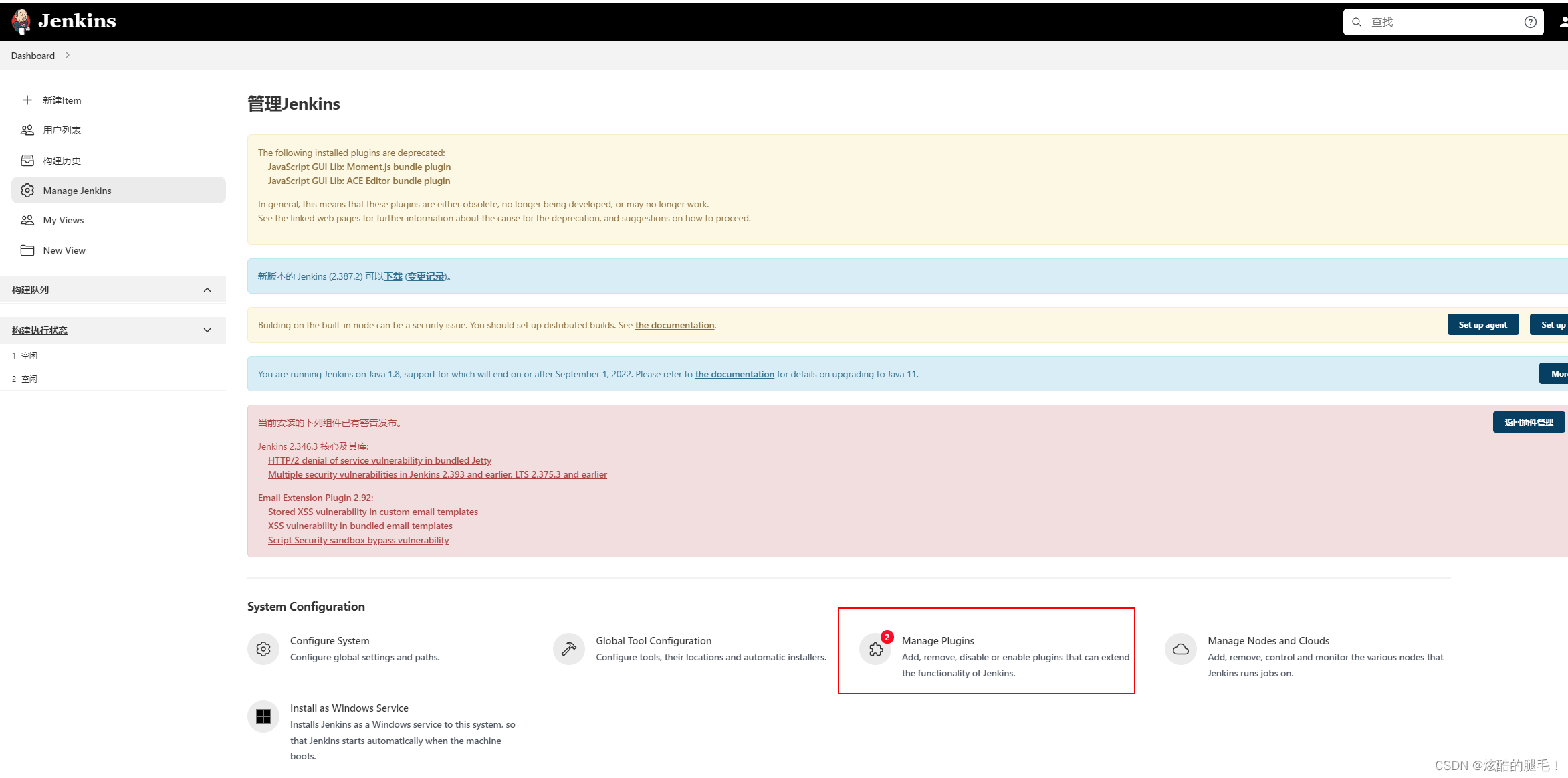Open Script Security sandbox bypass vulnerability link

[358, 540]
